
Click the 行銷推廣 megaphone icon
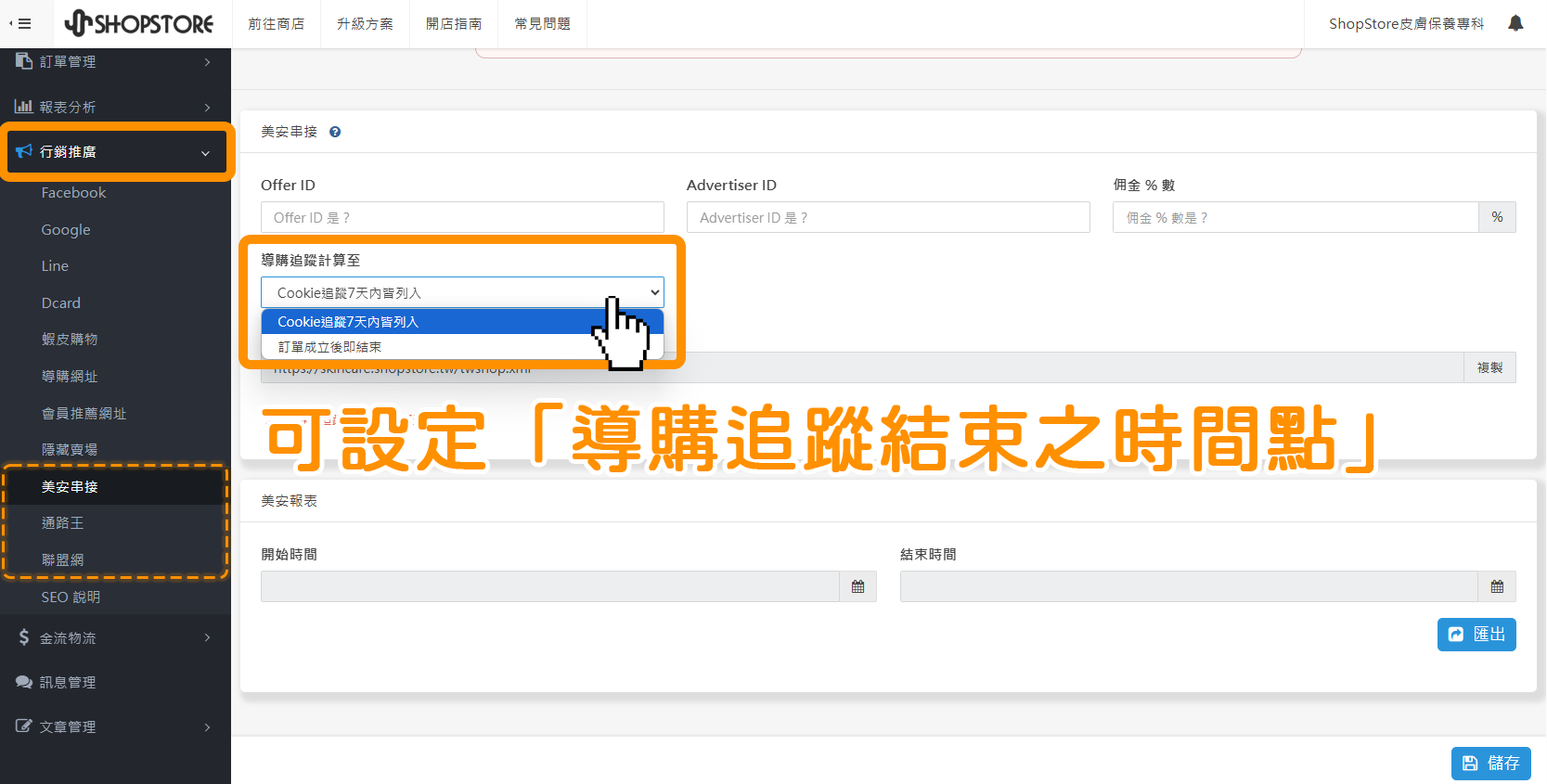coord(24,151)
